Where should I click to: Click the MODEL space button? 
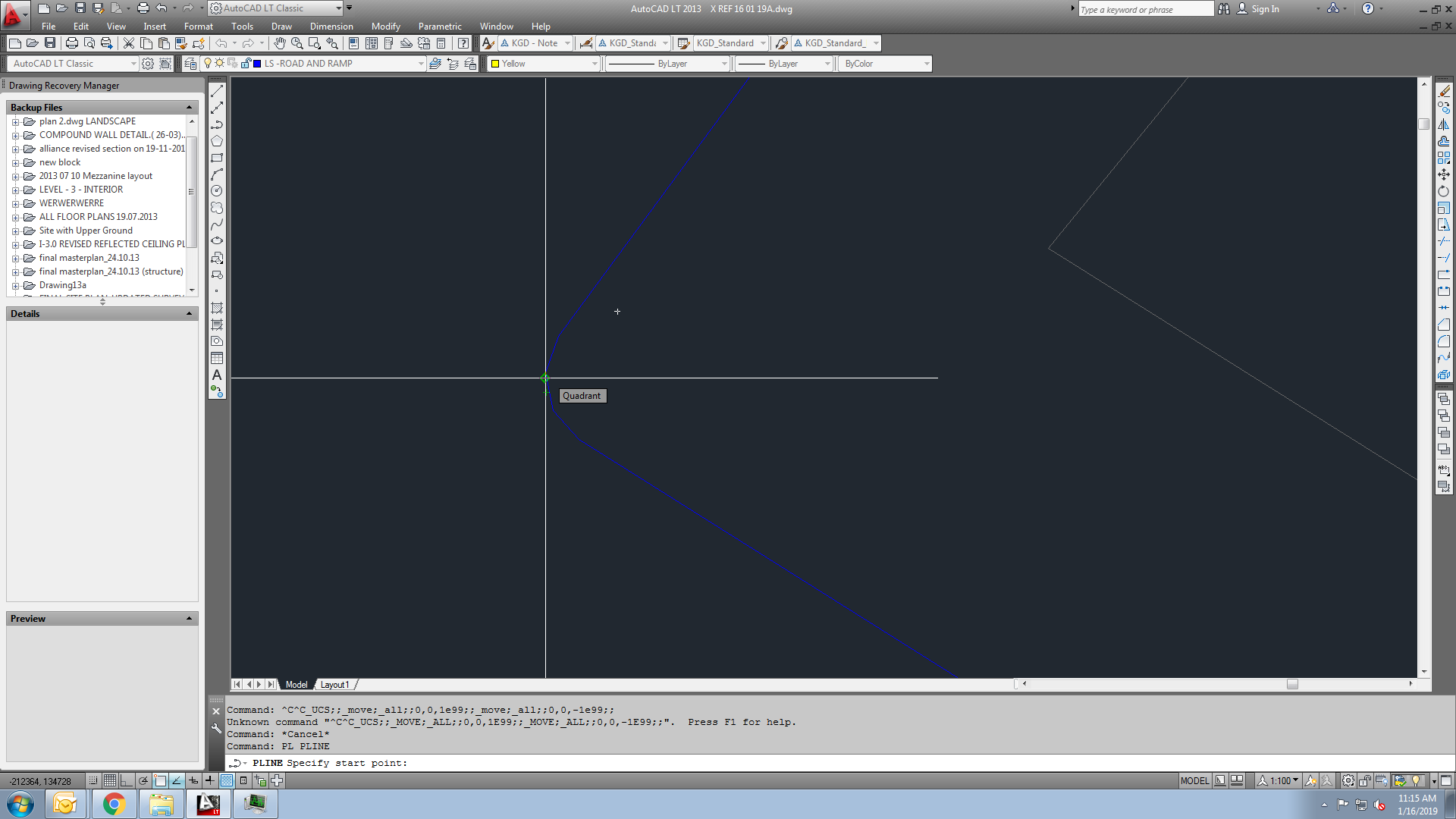[x=1194, y=780]
